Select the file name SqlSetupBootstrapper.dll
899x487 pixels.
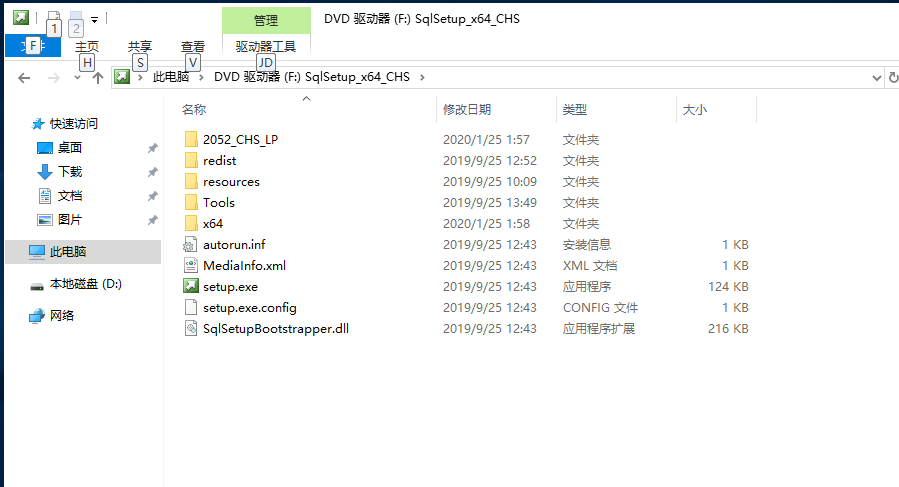point(276,329)
